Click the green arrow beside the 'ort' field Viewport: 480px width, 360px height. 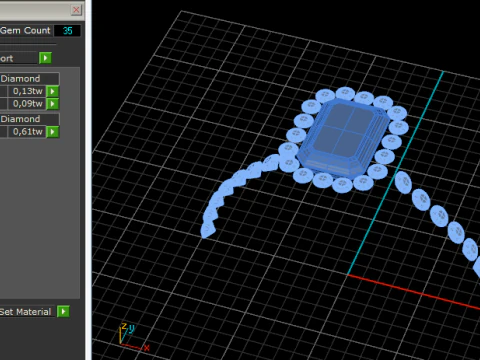coord(45,58)
